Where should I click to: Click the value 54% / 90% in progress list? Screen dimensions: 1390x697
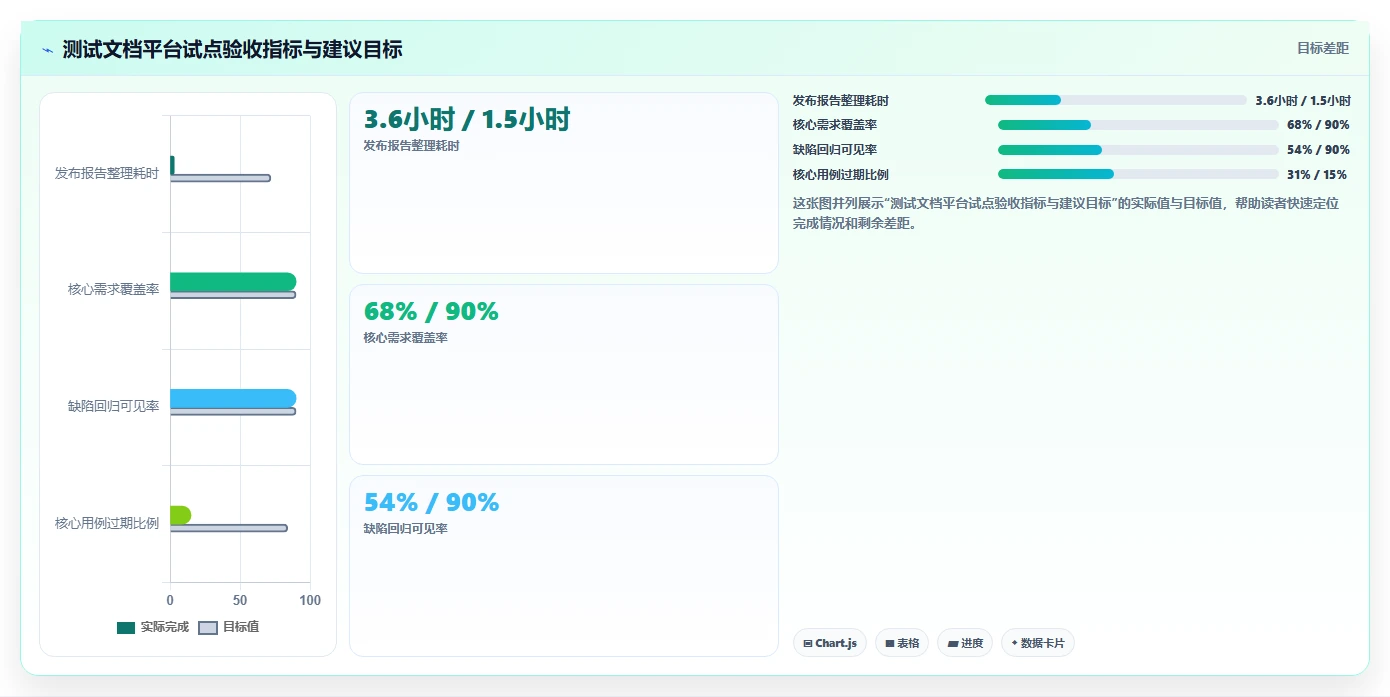(1318, 150)
